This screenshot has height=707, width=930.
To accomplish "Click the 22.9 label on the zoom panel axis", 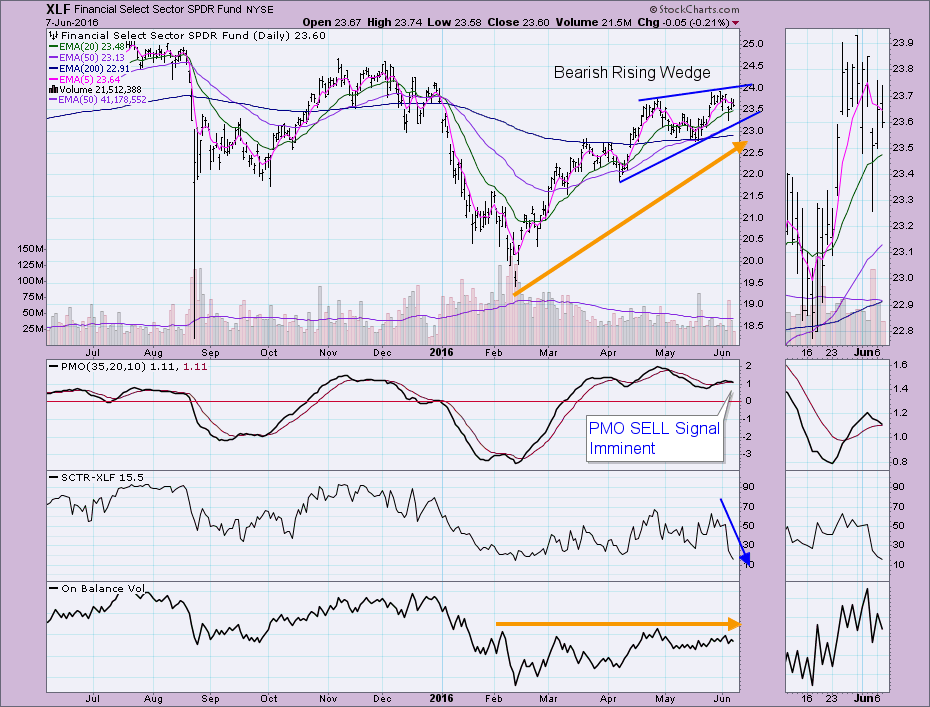I will 902,304.
